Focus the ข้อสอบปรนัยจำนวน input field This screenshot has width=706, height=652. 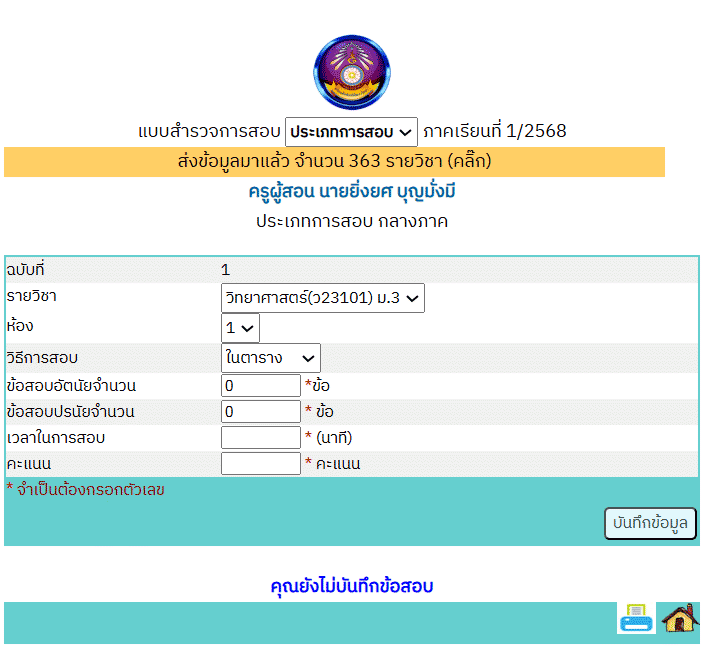click(x=260, y=412)
